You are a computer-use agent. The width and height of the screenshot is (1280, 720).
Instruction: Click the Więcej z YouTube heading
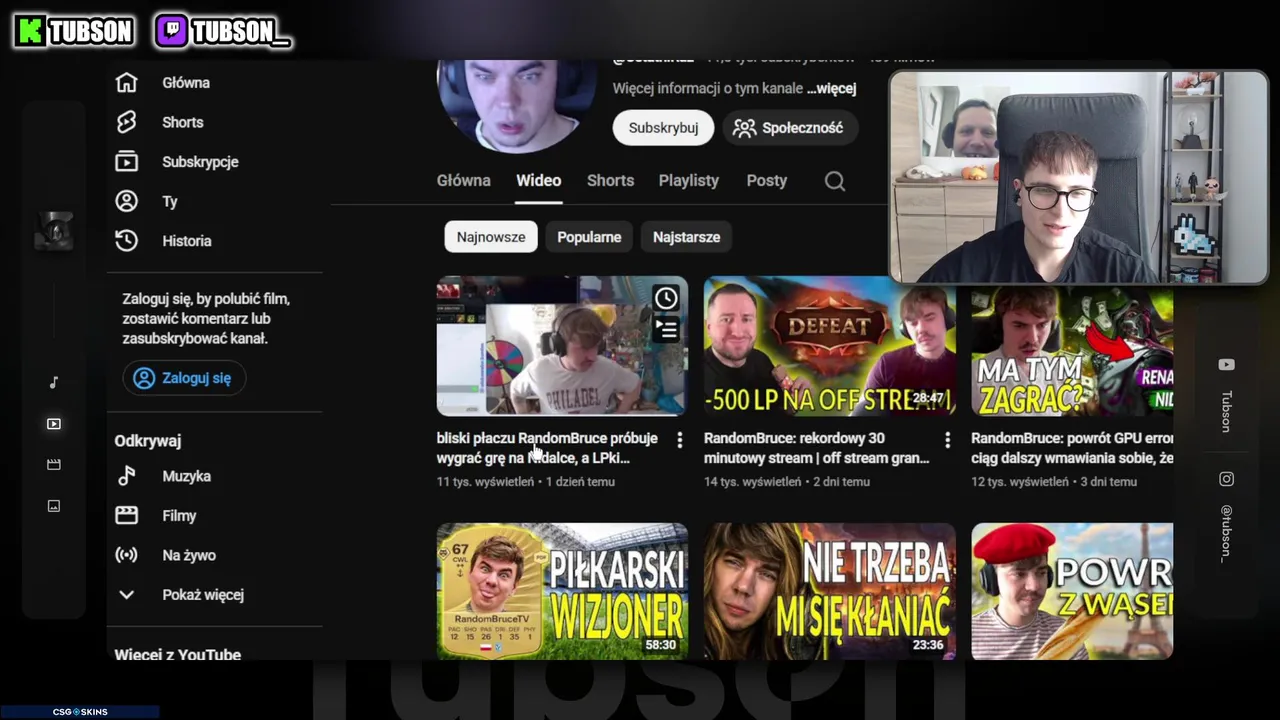tap(178, 655)
